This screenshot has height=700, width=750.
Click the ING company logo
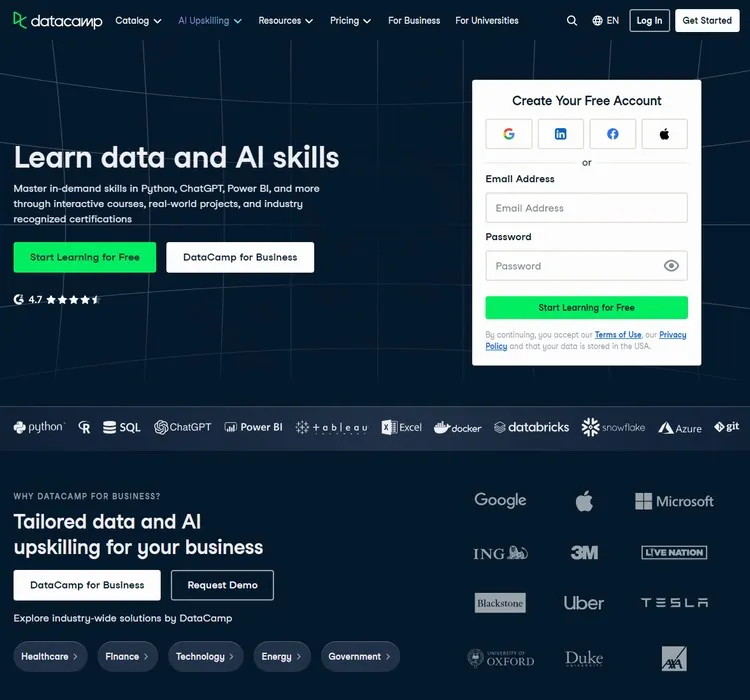500,553
